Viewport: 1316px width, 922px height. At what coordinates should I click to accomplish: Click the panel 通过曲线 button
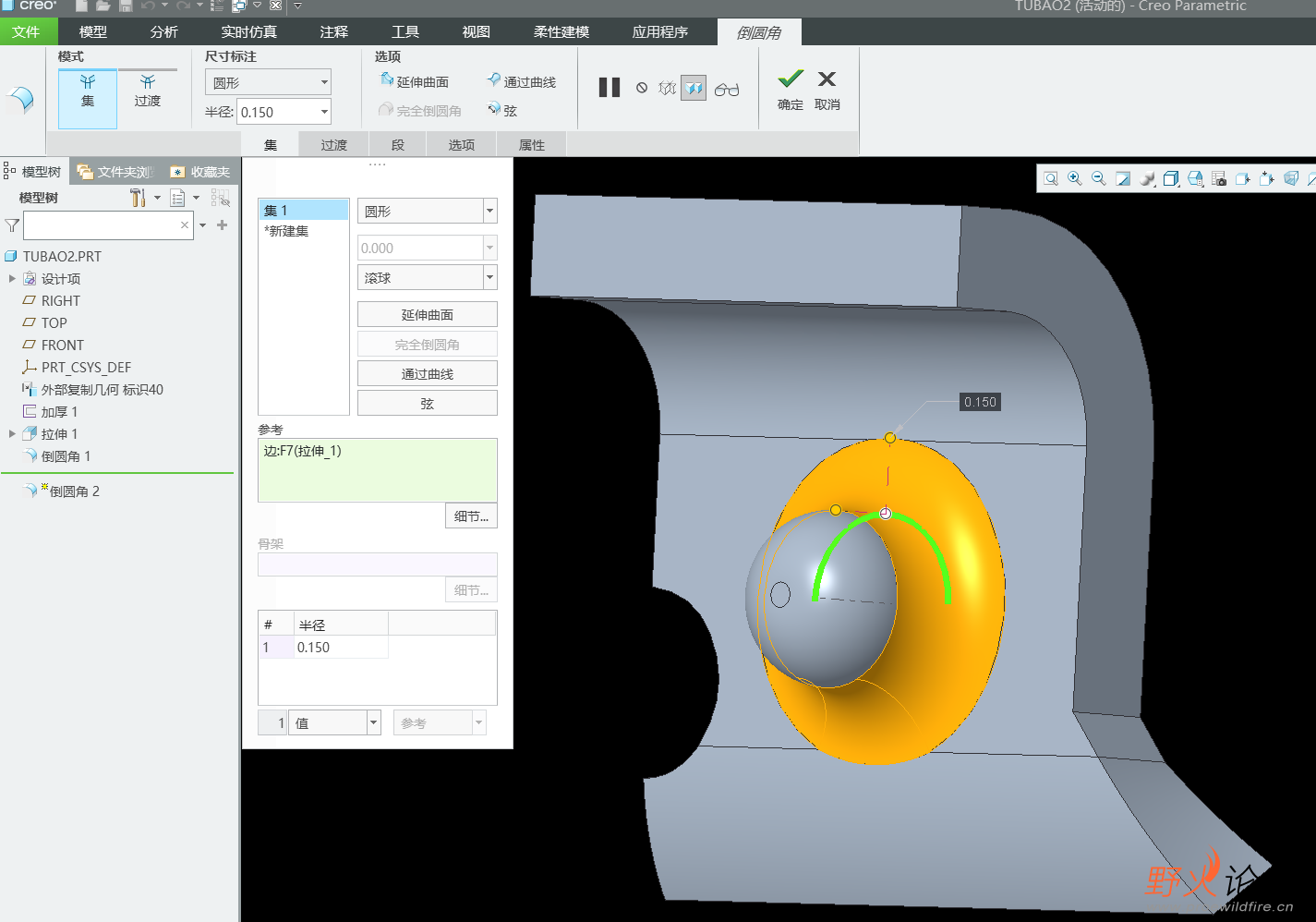428,373
